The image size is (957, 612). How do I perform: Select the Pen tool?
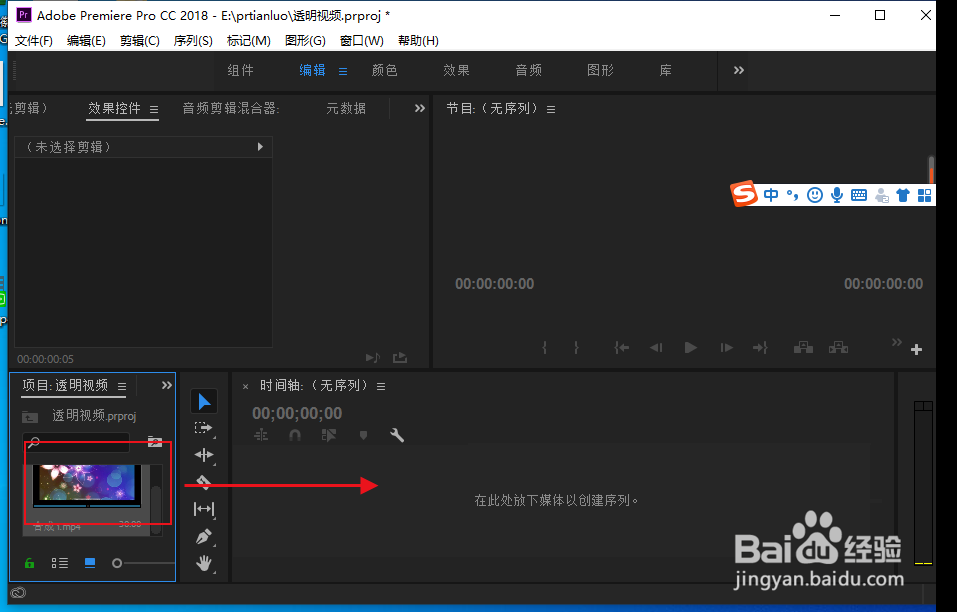(204, 537)
